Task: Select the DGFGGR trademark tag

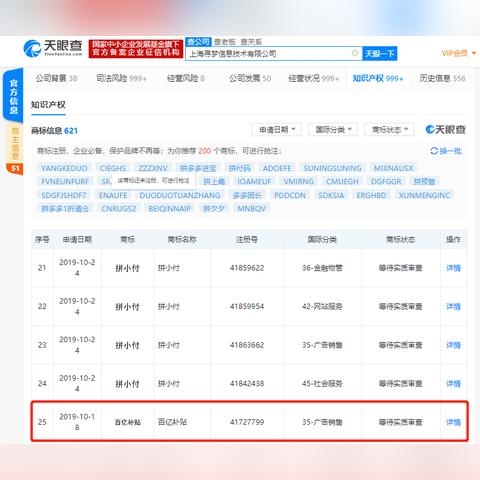Action: tap(386, 181)
